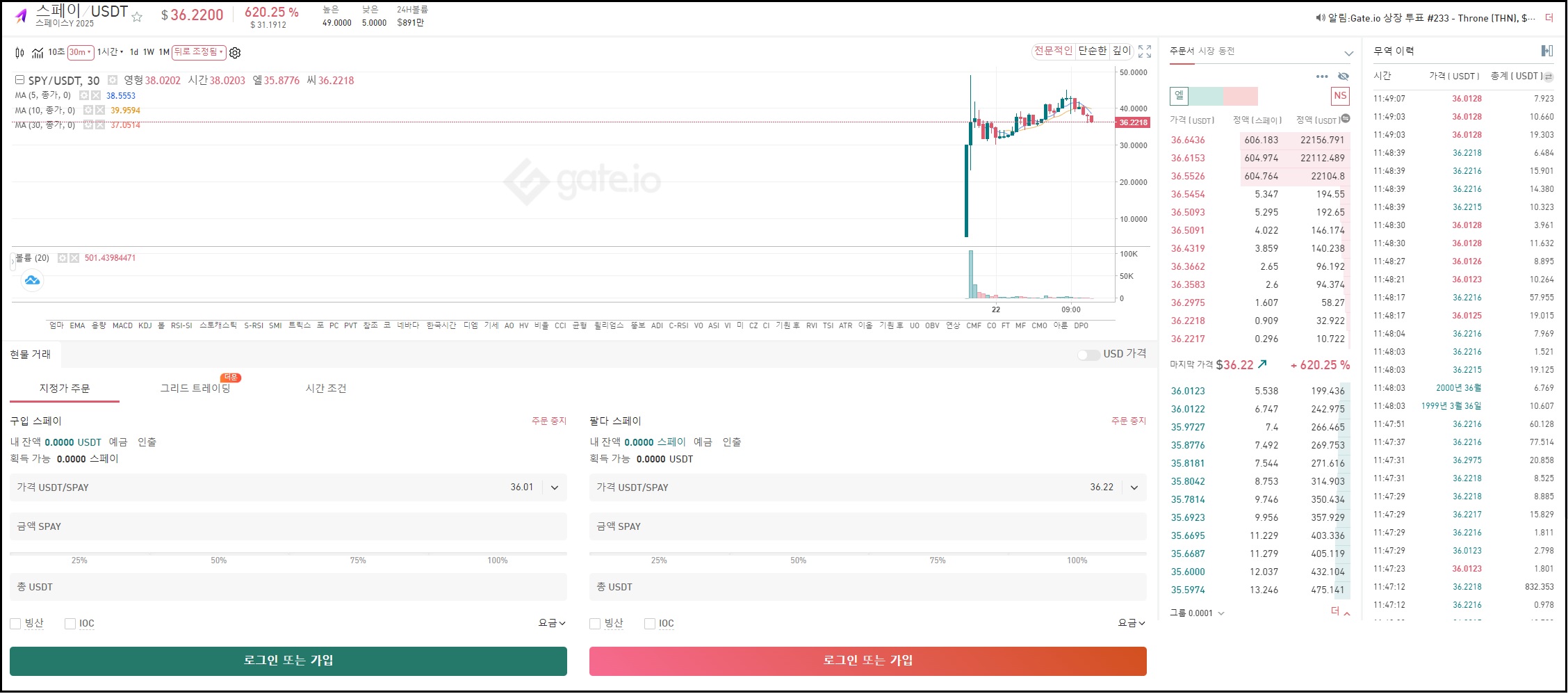Open the candlestick chart type icon

[x=19, y=52]
